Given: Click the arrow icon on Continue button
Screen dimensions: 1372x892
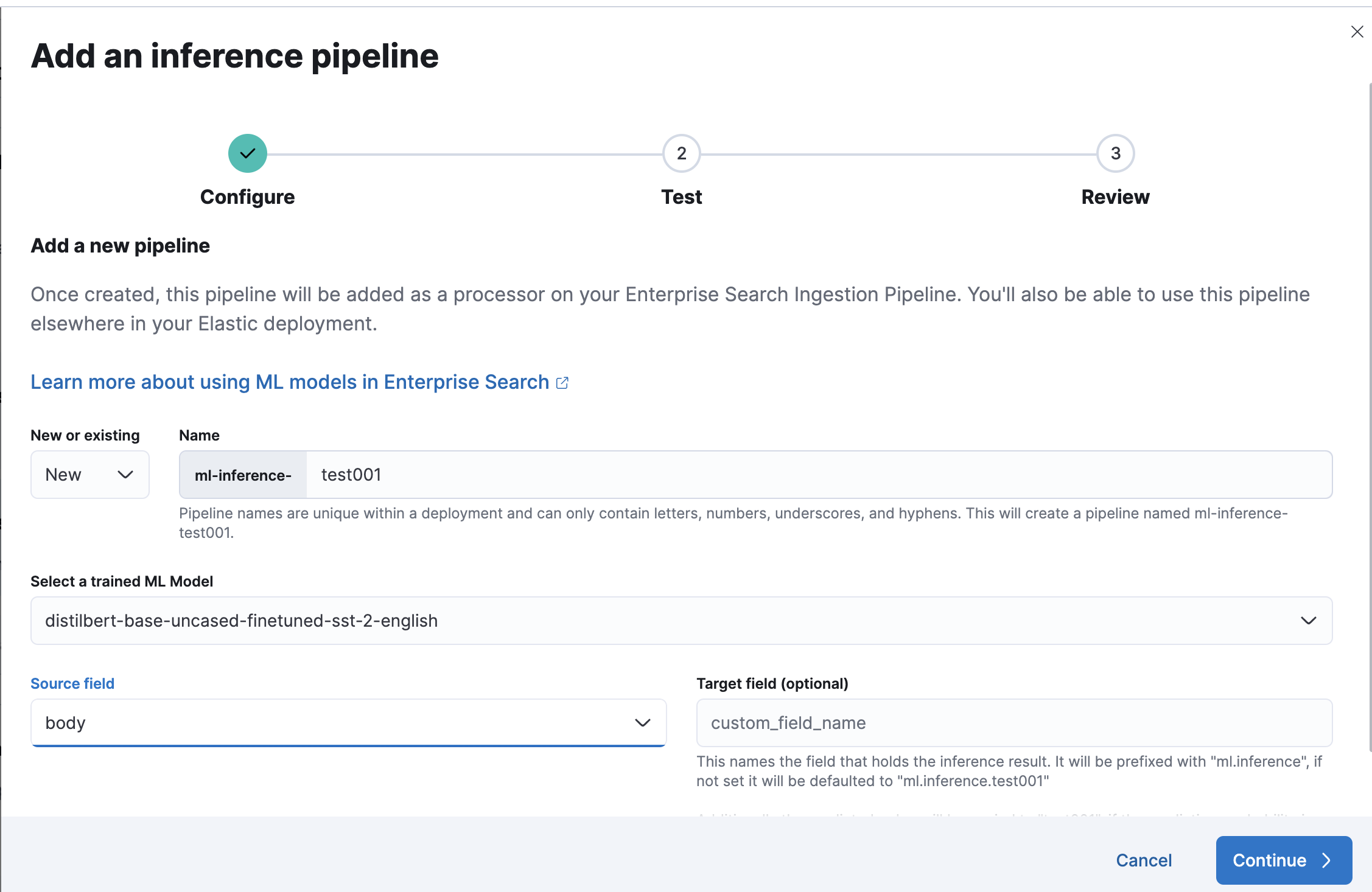Looking at the screenshot, I should pyautogui.click(x=1326, y=860).
